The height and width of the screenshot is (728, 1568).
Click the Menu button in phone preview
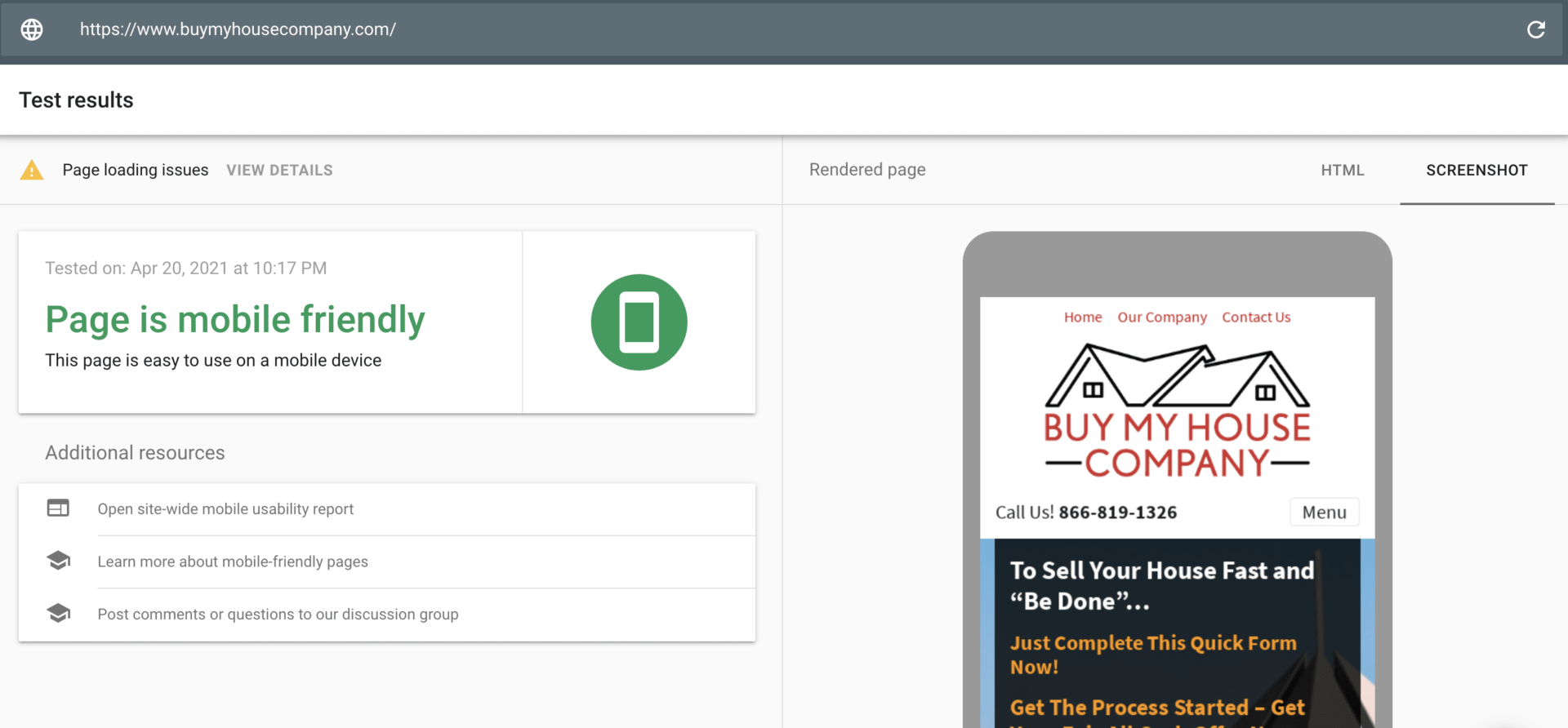1325,513
